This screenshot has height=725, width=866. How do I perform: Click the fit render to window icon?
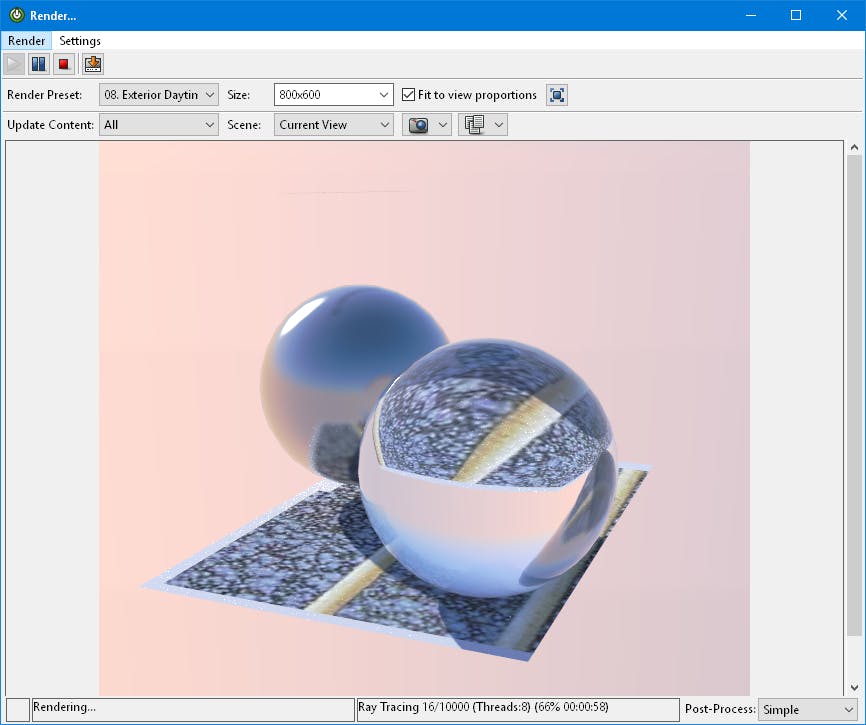556,94
